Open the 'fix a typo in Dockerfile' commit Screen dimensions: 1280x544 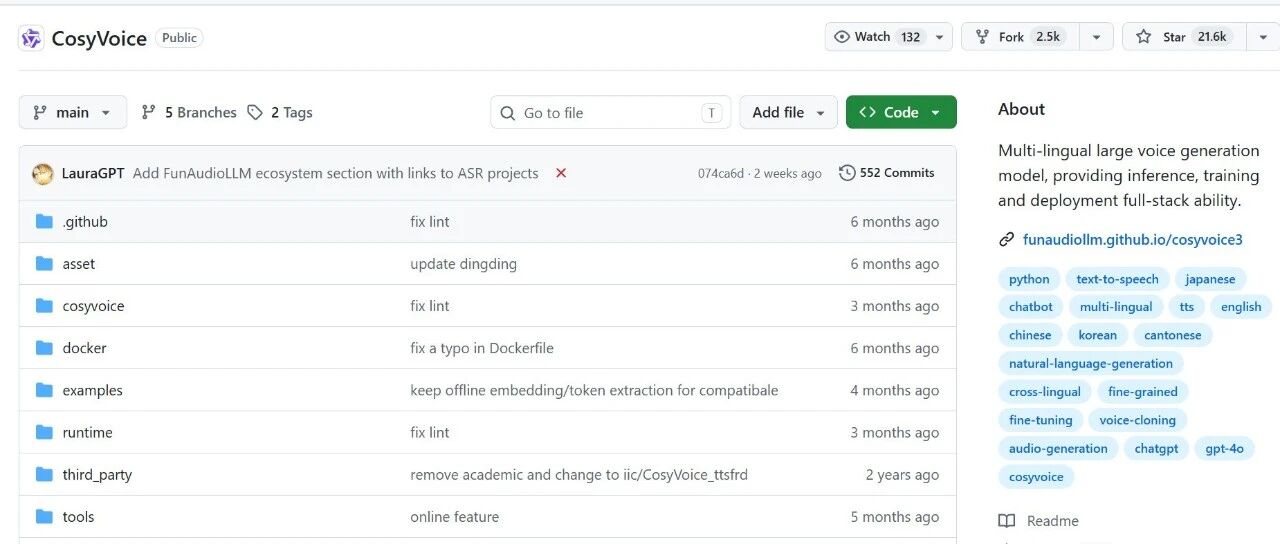(482, 348)
